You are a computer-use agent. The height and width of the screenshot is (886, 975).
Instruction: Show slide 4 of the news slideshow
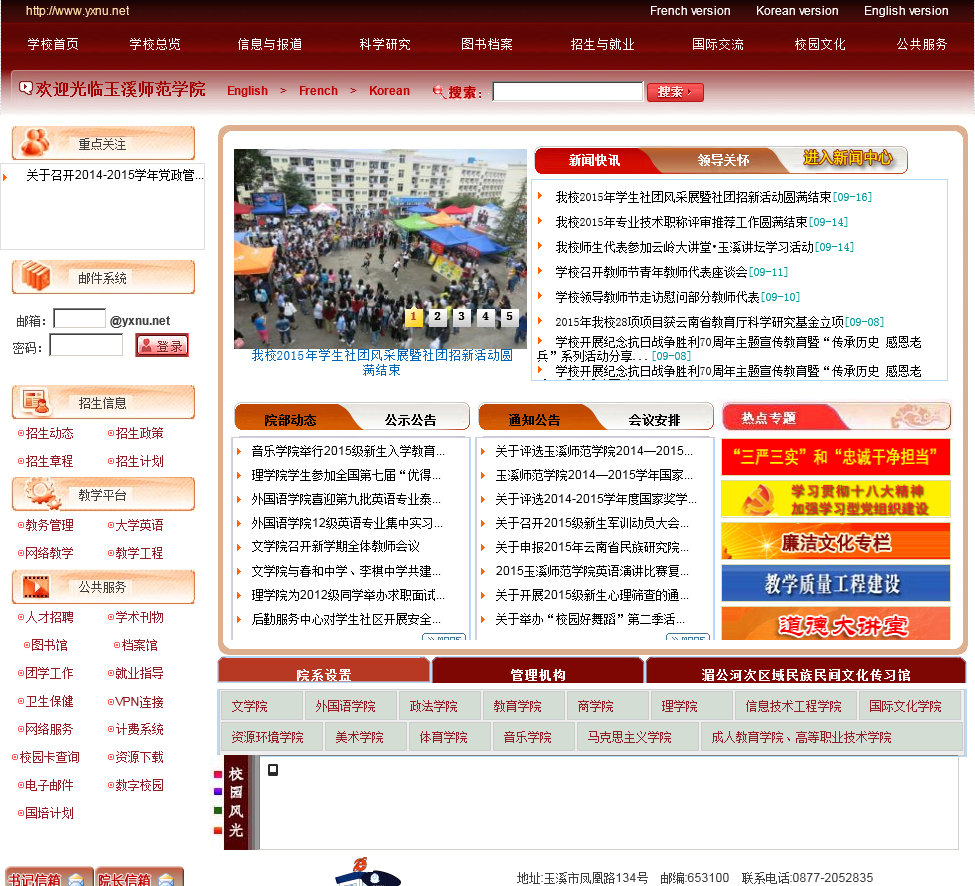pos(486,317)
